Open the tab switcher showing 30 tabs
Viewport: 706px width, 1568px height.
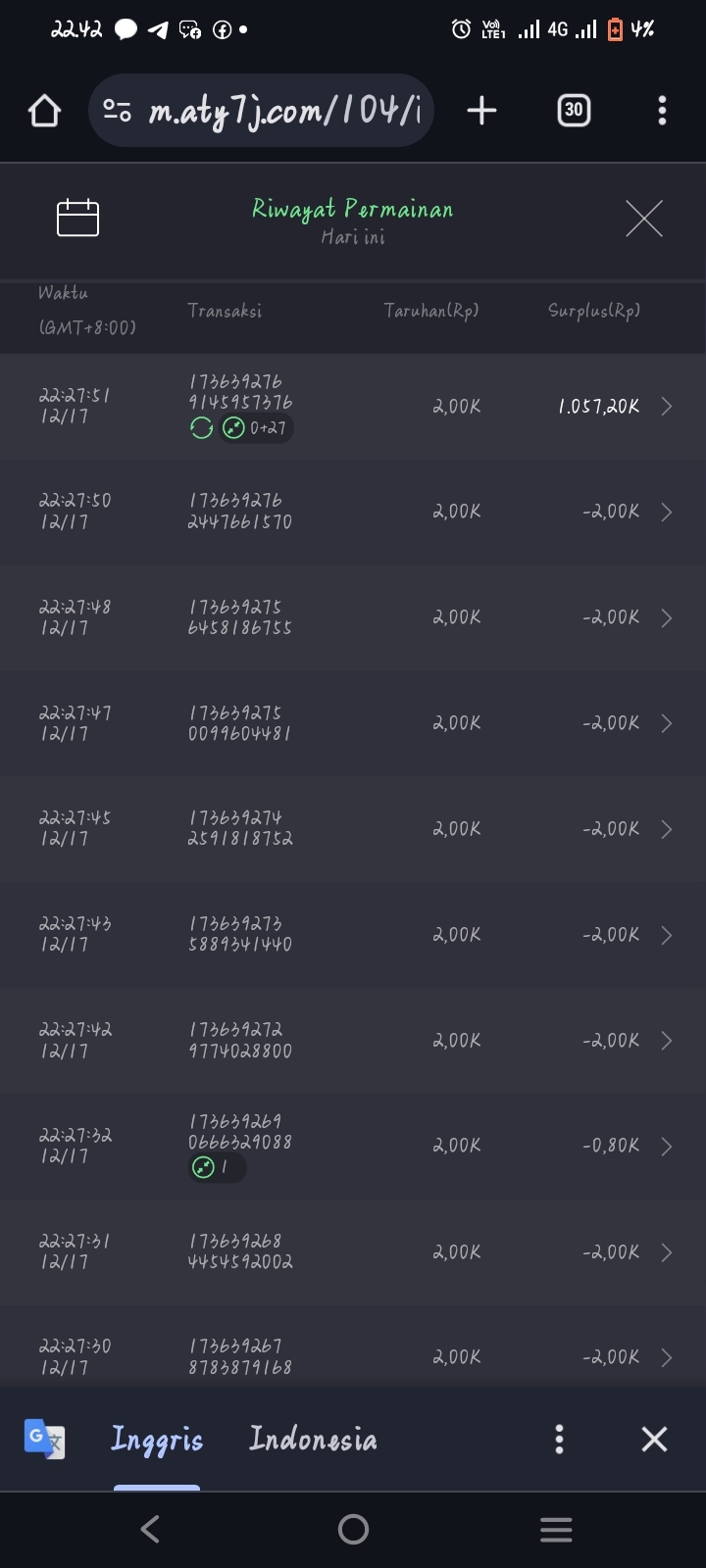(x=574, y=111)
